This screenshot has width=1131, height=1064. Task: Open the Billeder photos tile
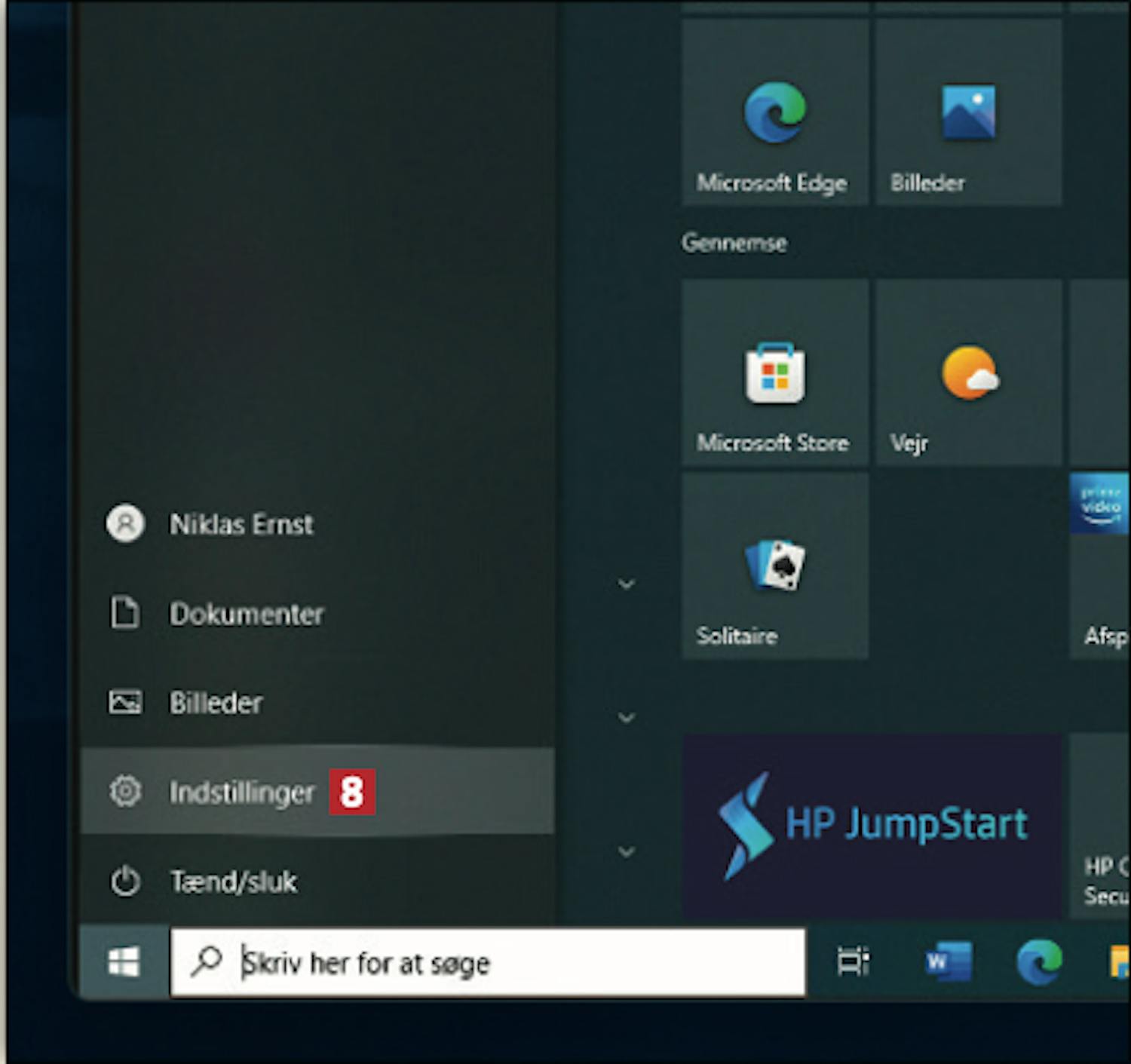968,113
